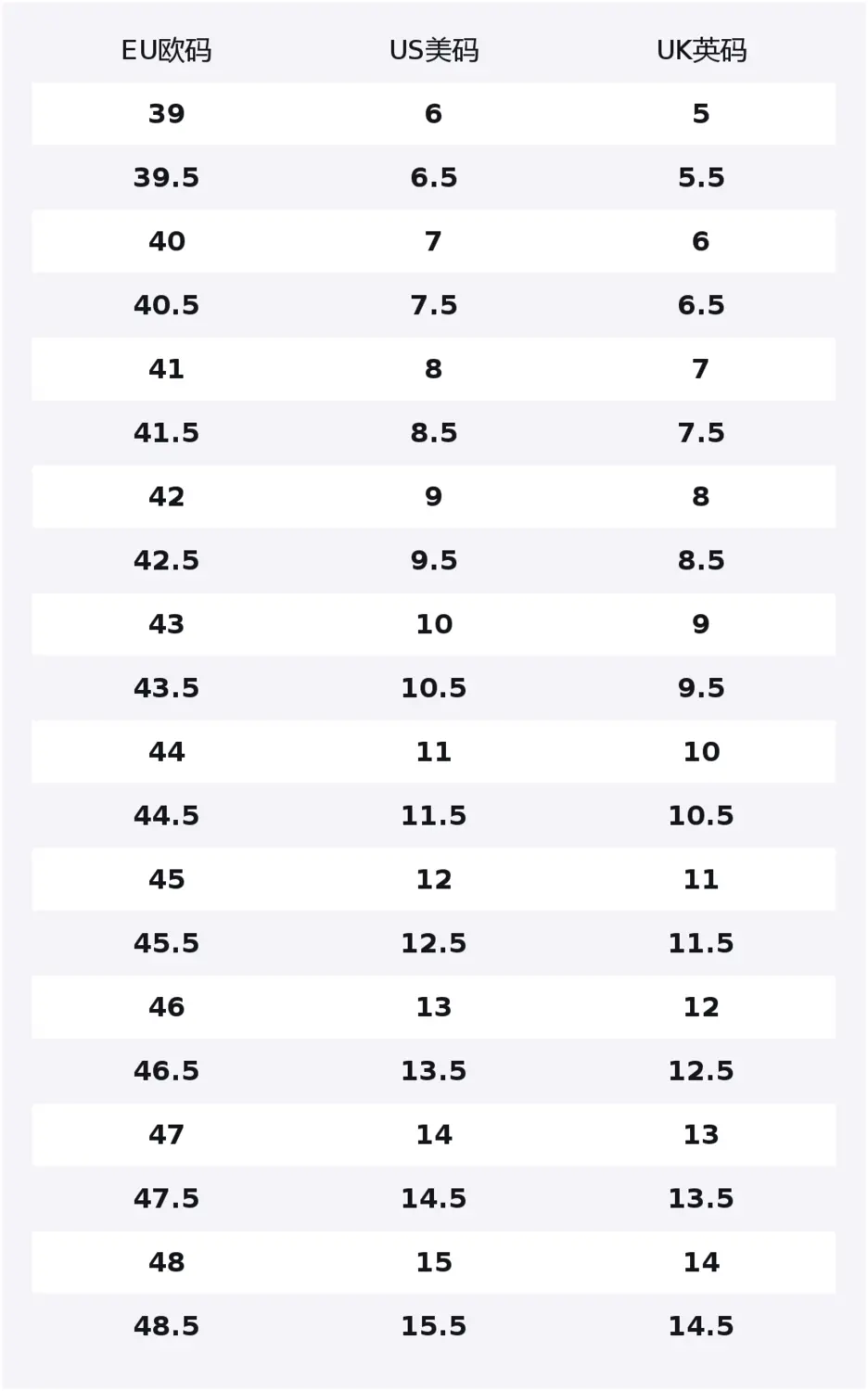Select EU size 39 cell
Image resolution: width=868 pixels, height=1391 pixels.
click(167, 114)
